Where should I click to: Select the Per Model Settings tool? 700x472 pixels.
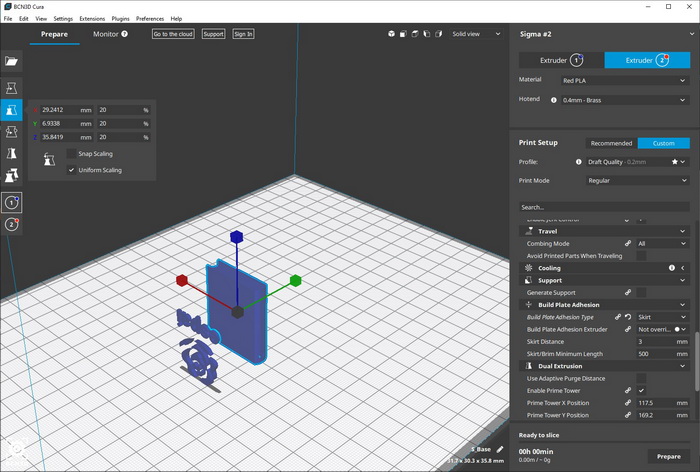[12, 176]
